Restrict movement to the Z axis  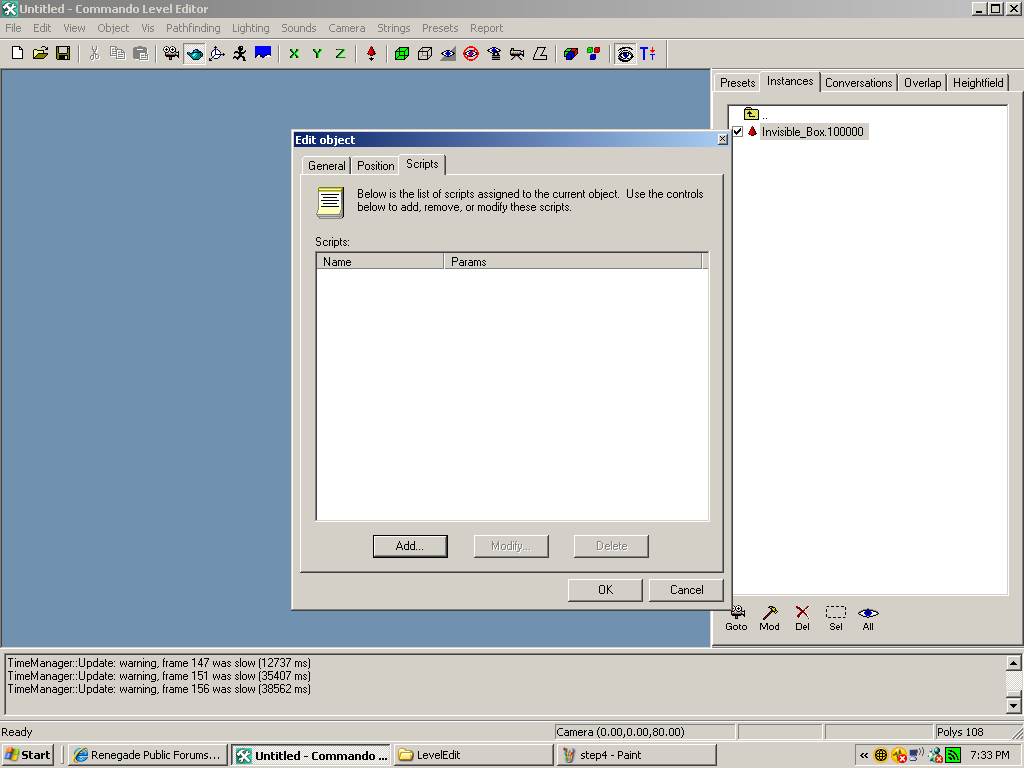pos(340,53)
